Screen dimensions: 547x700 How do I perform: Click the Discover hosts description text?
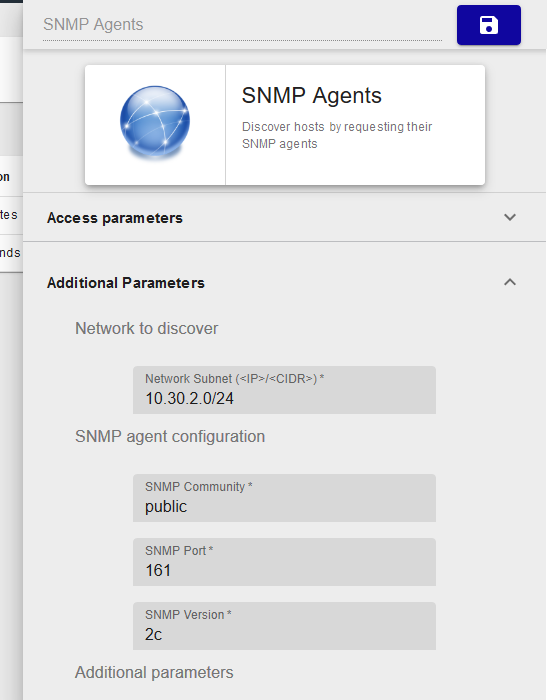[337, 135]
